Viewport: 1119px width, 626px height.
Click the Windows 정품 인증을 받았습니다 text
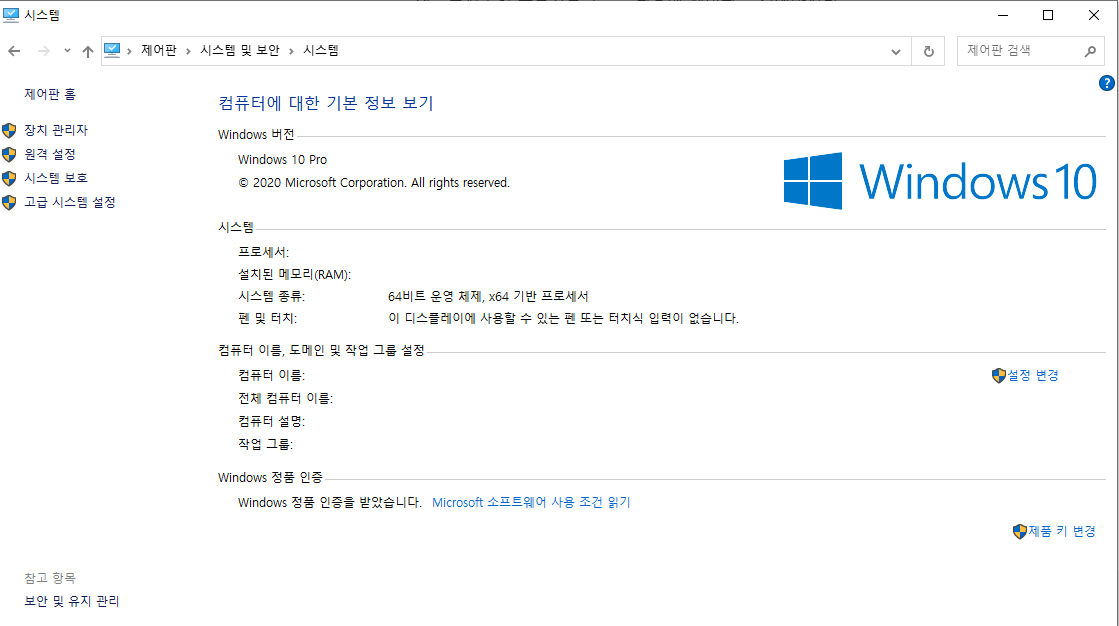pos(330,503)
